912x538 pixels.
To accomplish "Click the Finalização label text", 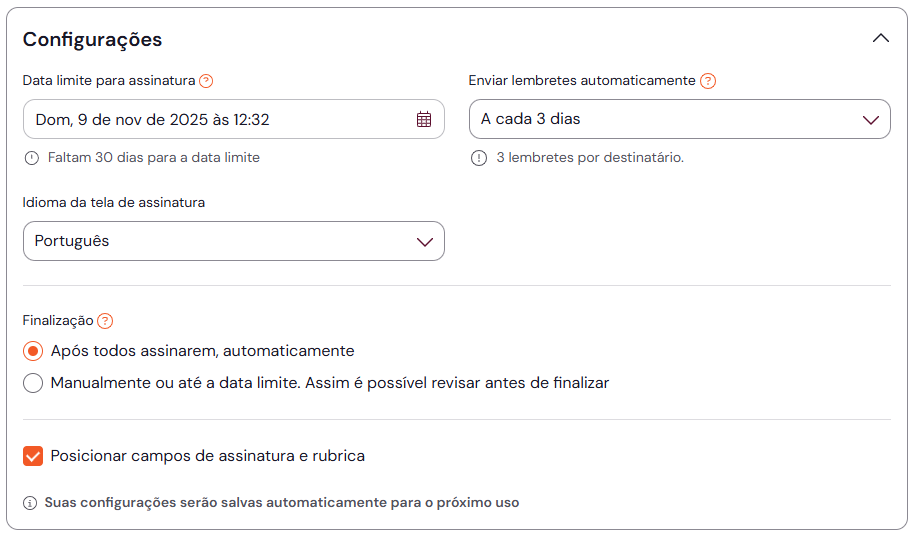I will (x=58, y=321).
